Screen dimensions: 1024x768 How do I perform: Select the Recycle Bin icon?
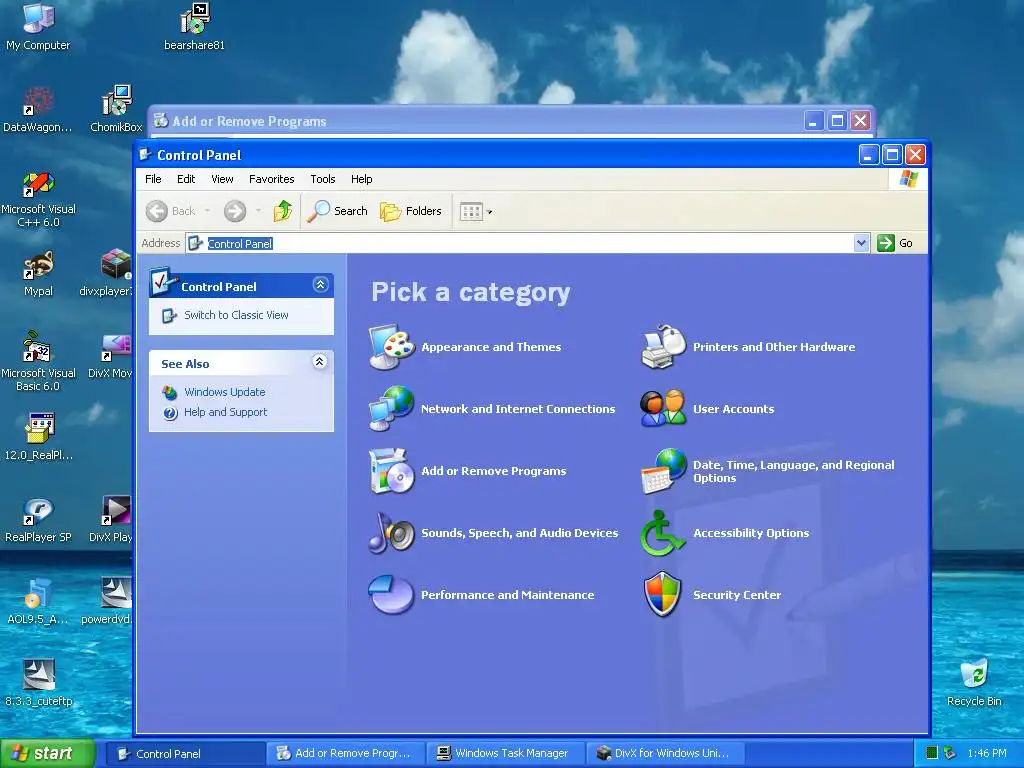[974, 683]
